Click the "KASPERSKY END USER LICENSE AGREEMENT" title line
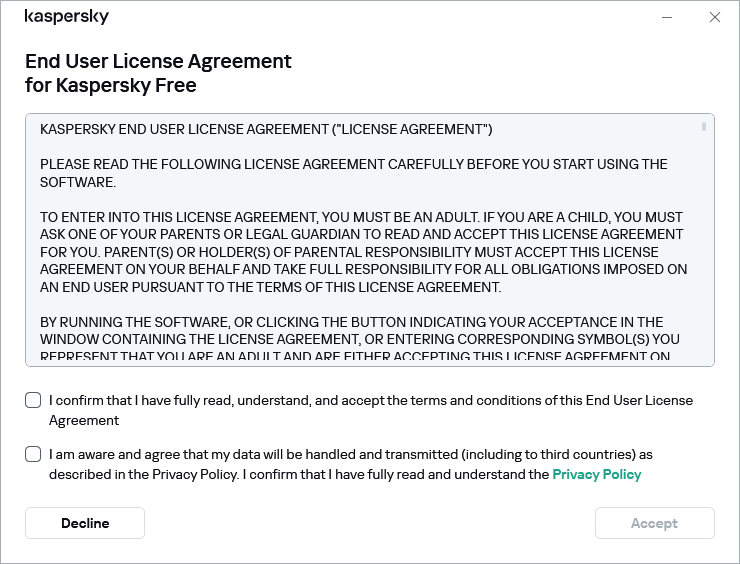This screenshot has height=564, width=740. pyautogui.click(x=266, y=129)
